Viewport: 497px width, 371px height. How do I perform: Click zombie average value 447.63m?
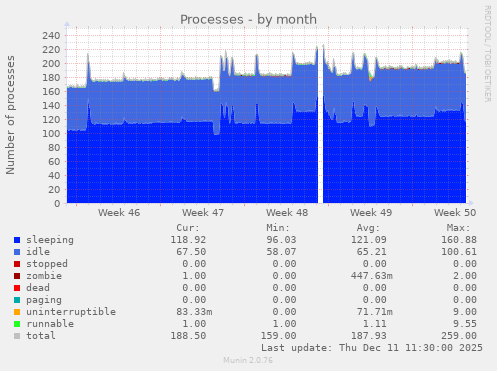(x=372, y=276)
